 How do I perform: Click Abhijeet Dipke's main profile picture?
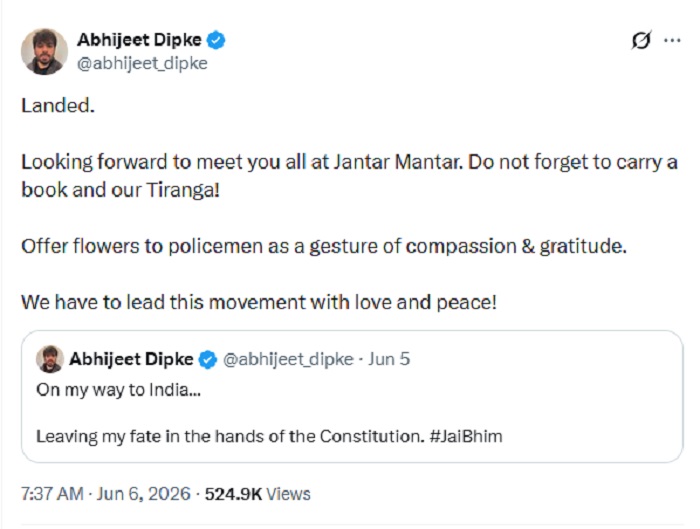pyautogui.click(x=44, y=51)
